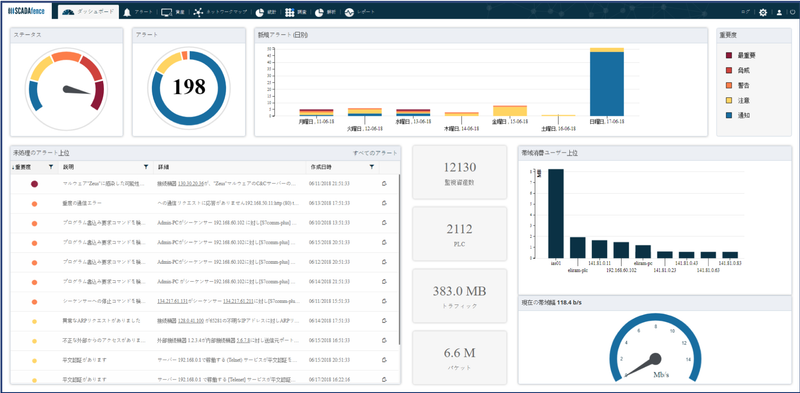Open the レポート pulse icon in navigation
The height and width of the screenshot is (393, 800).
(349, 12)
